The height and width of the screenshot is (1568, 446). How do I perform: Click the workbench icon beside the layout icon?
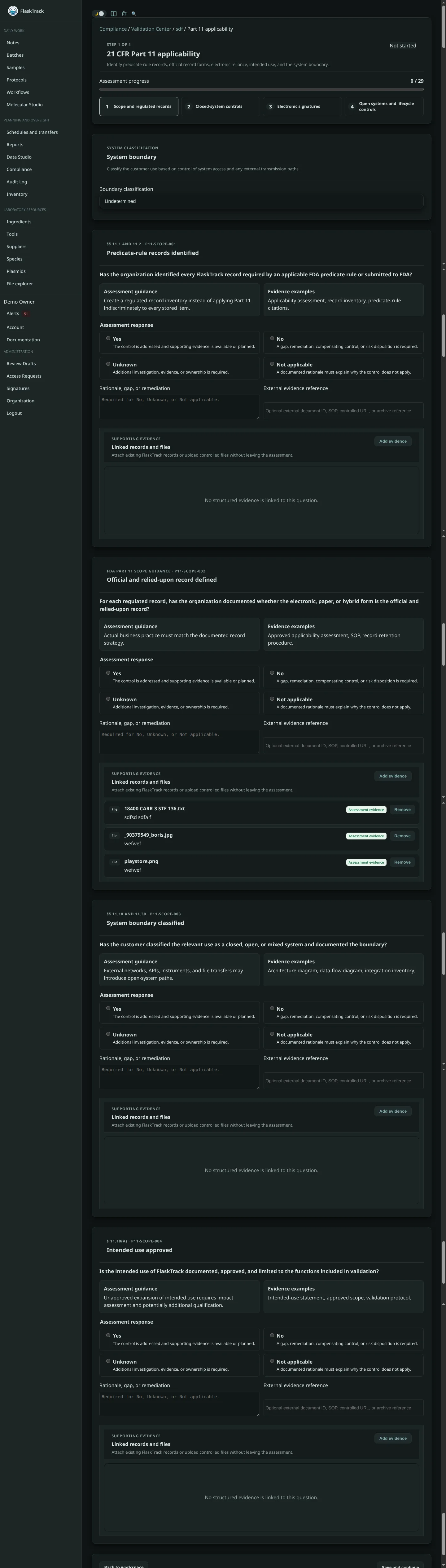click(x=124, y=13)
